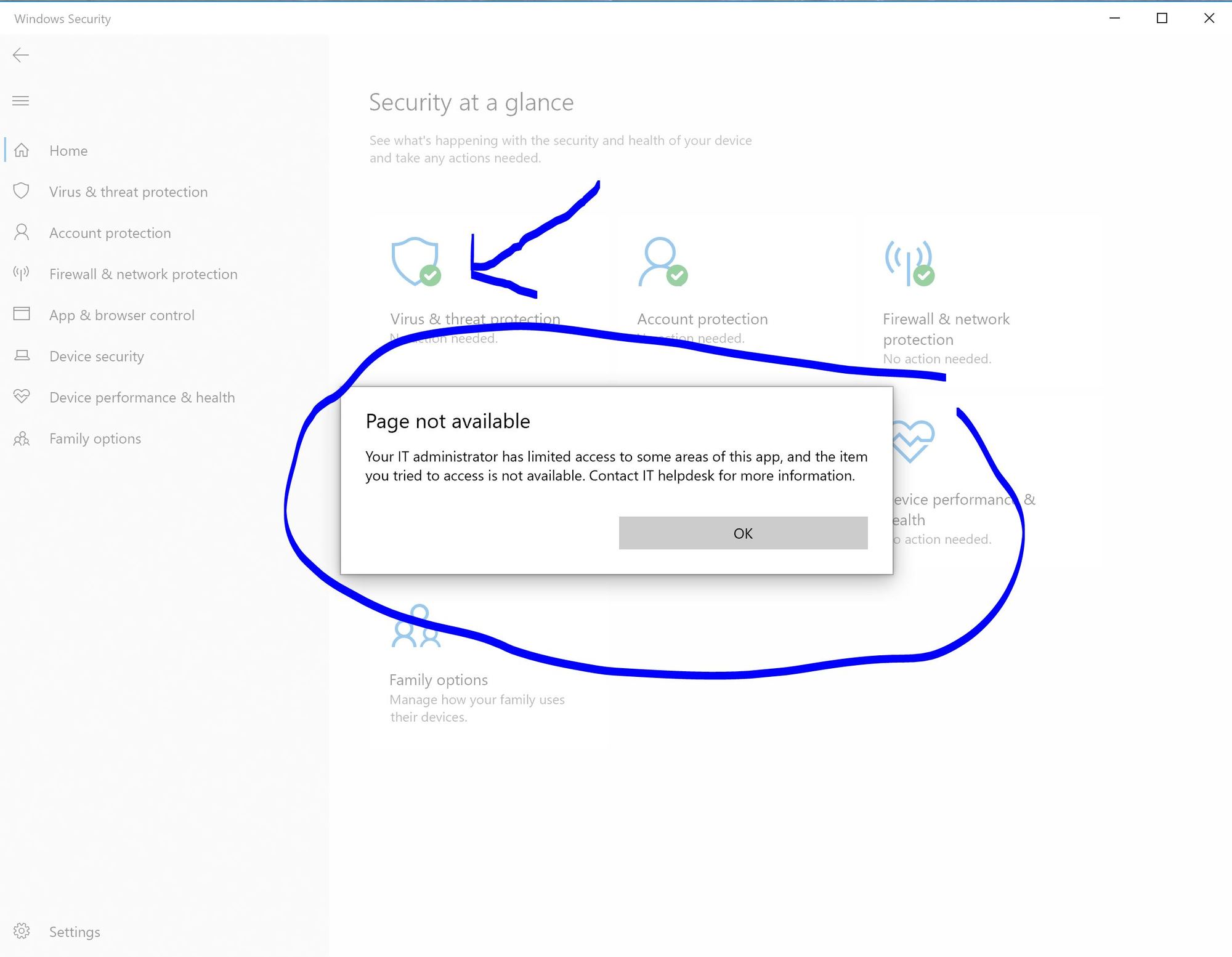This screenshot has width=1232, height=957.
Task: Open the Virus & threat protection shield tile icon
Action: (x=416, y=262)
